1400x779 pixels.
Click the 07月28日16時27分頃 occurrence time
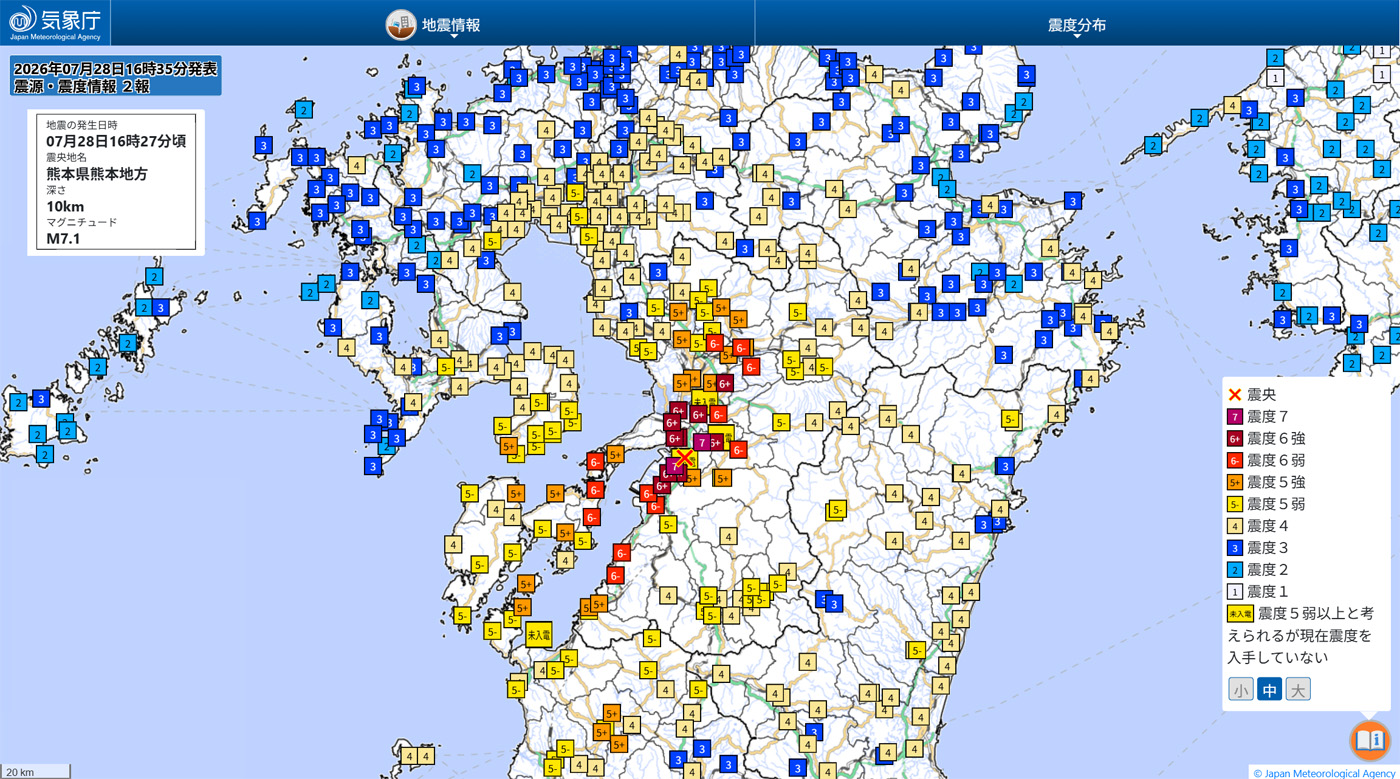[116, 142]
